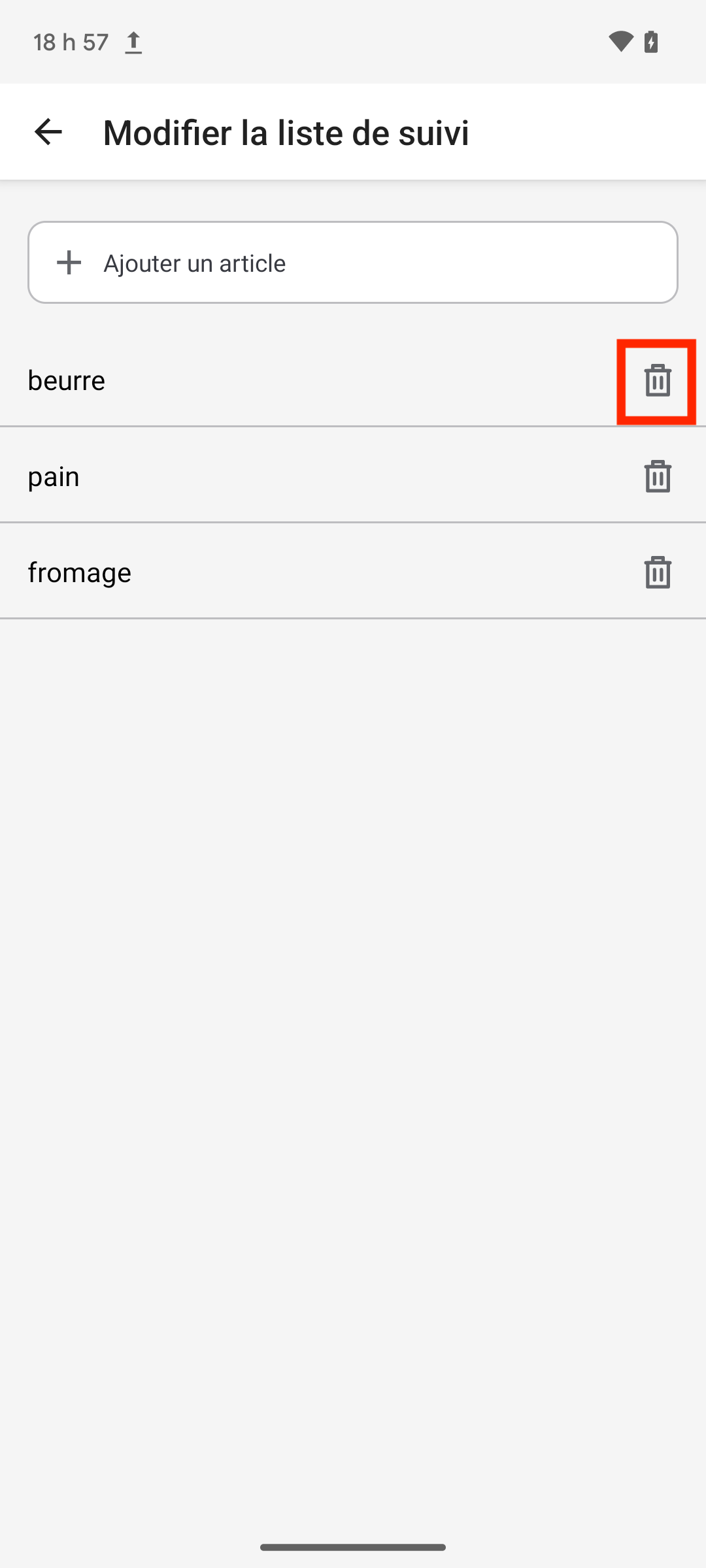The image size is (706, 1568).
Task: Select the fromage item text
Action: click(x=79, y=573)
